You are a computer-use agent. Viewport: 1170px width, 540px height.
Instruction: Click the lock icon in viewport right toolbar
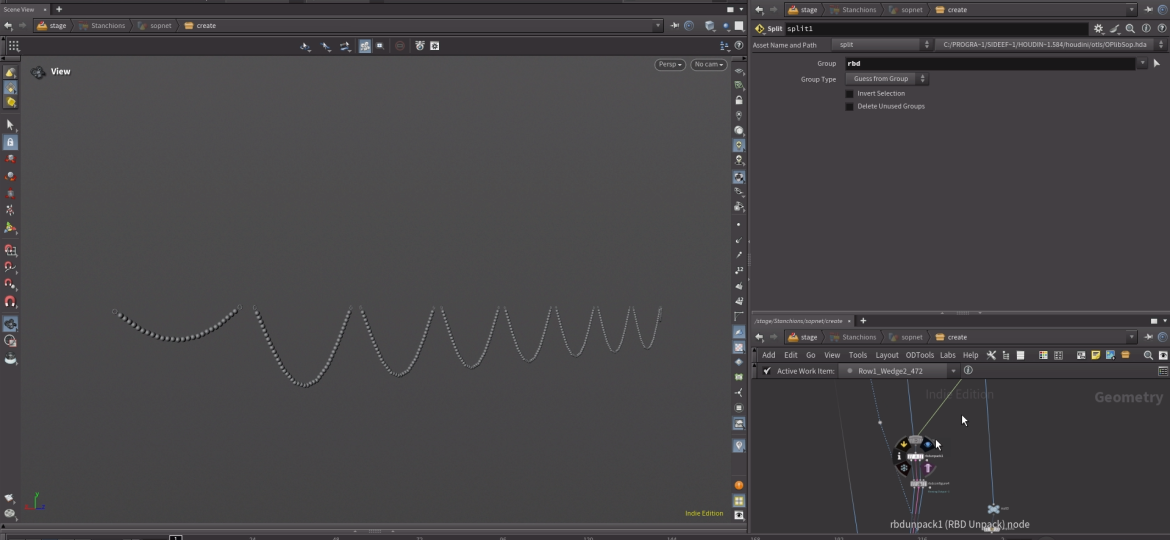[x=739, y=100]
